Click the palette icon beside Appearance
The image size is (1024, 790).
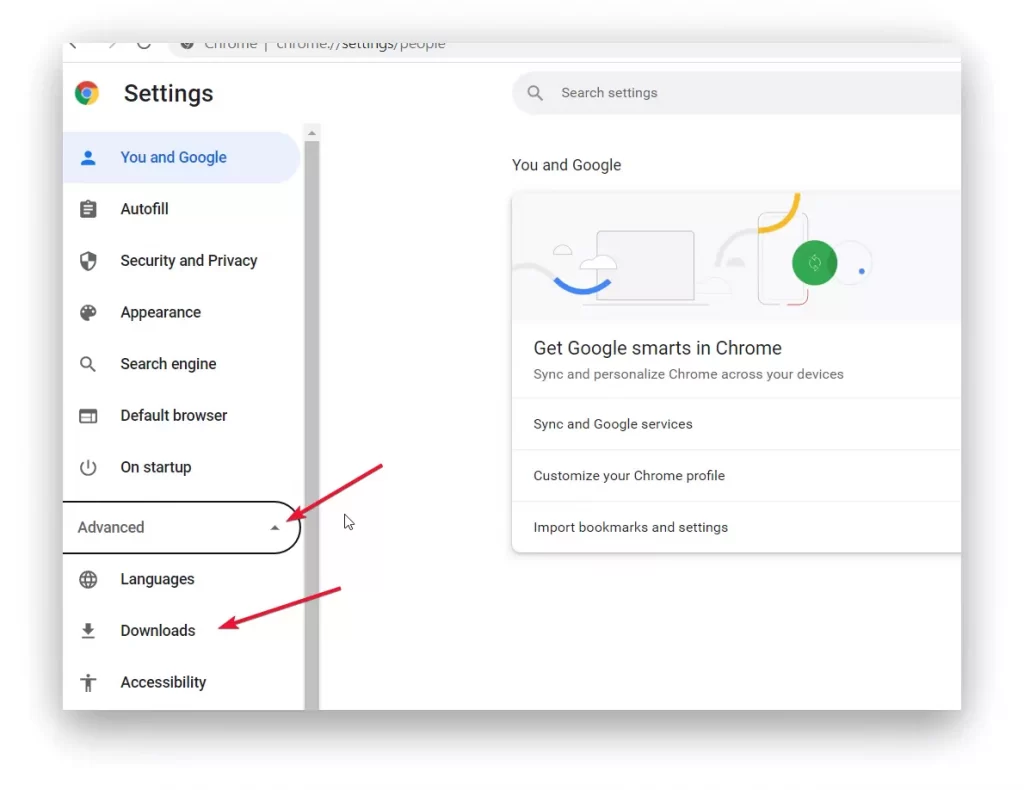88,312
